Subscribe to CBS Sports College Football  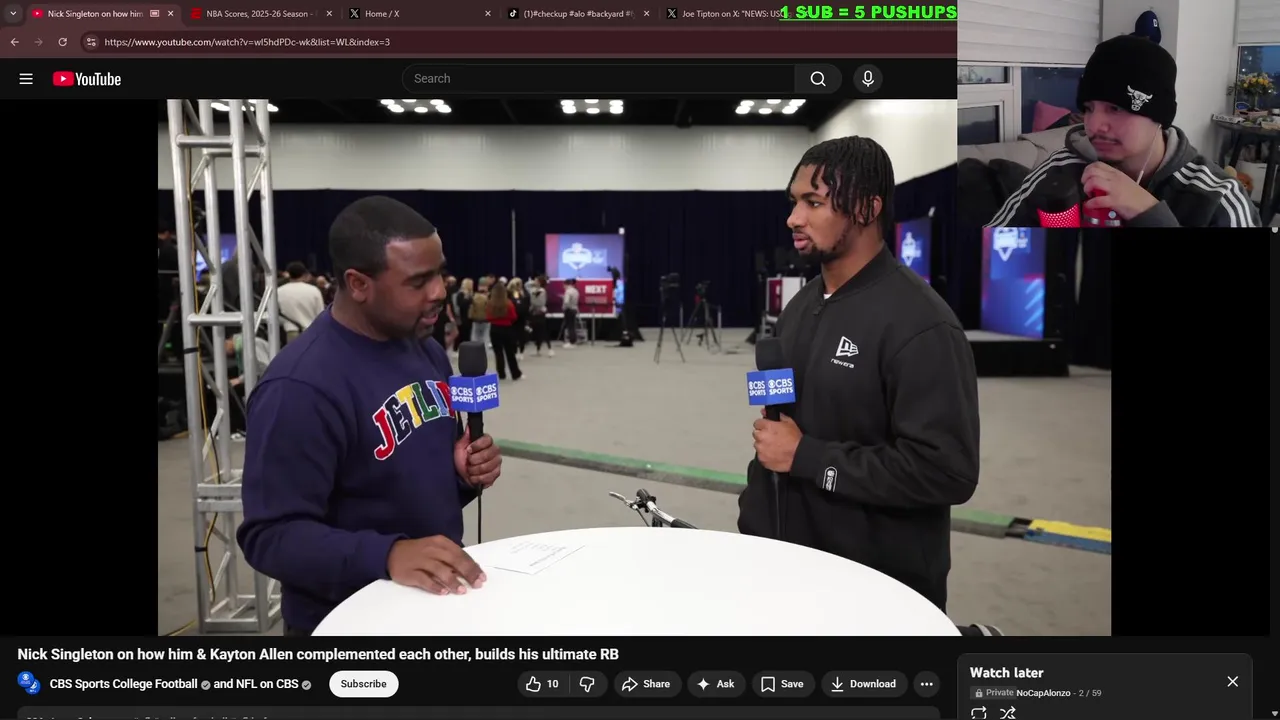coord(363,684)
